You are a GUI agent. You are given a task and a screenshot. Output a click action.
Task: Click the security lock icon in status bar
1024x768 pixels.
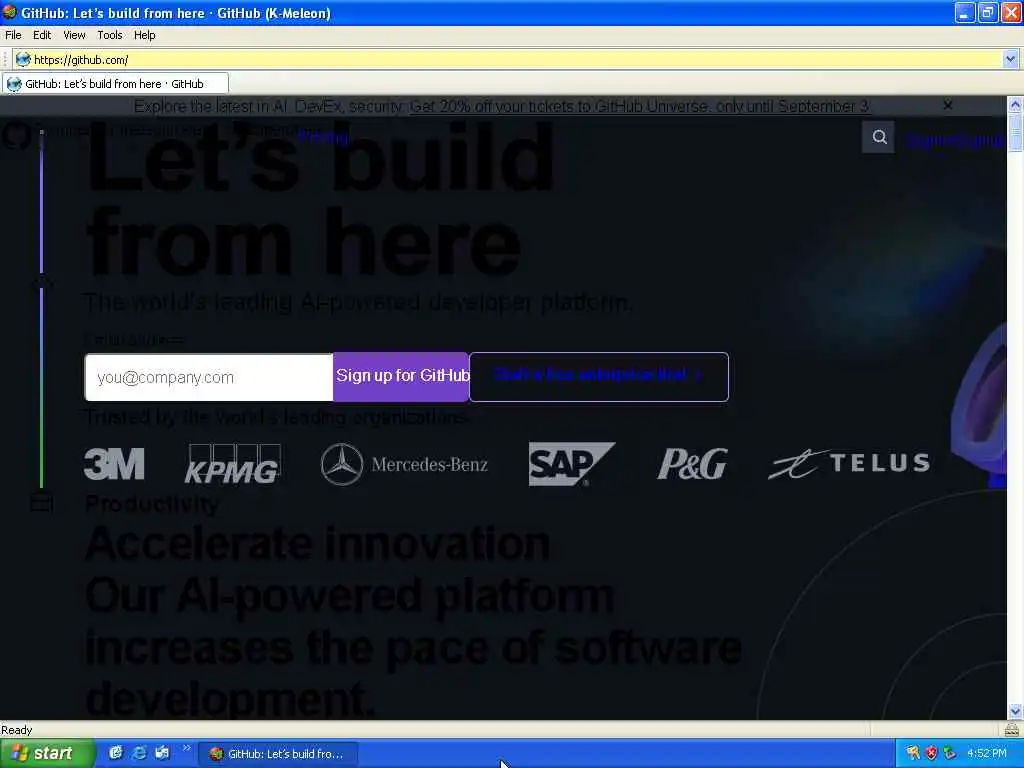pos(1012,729)
